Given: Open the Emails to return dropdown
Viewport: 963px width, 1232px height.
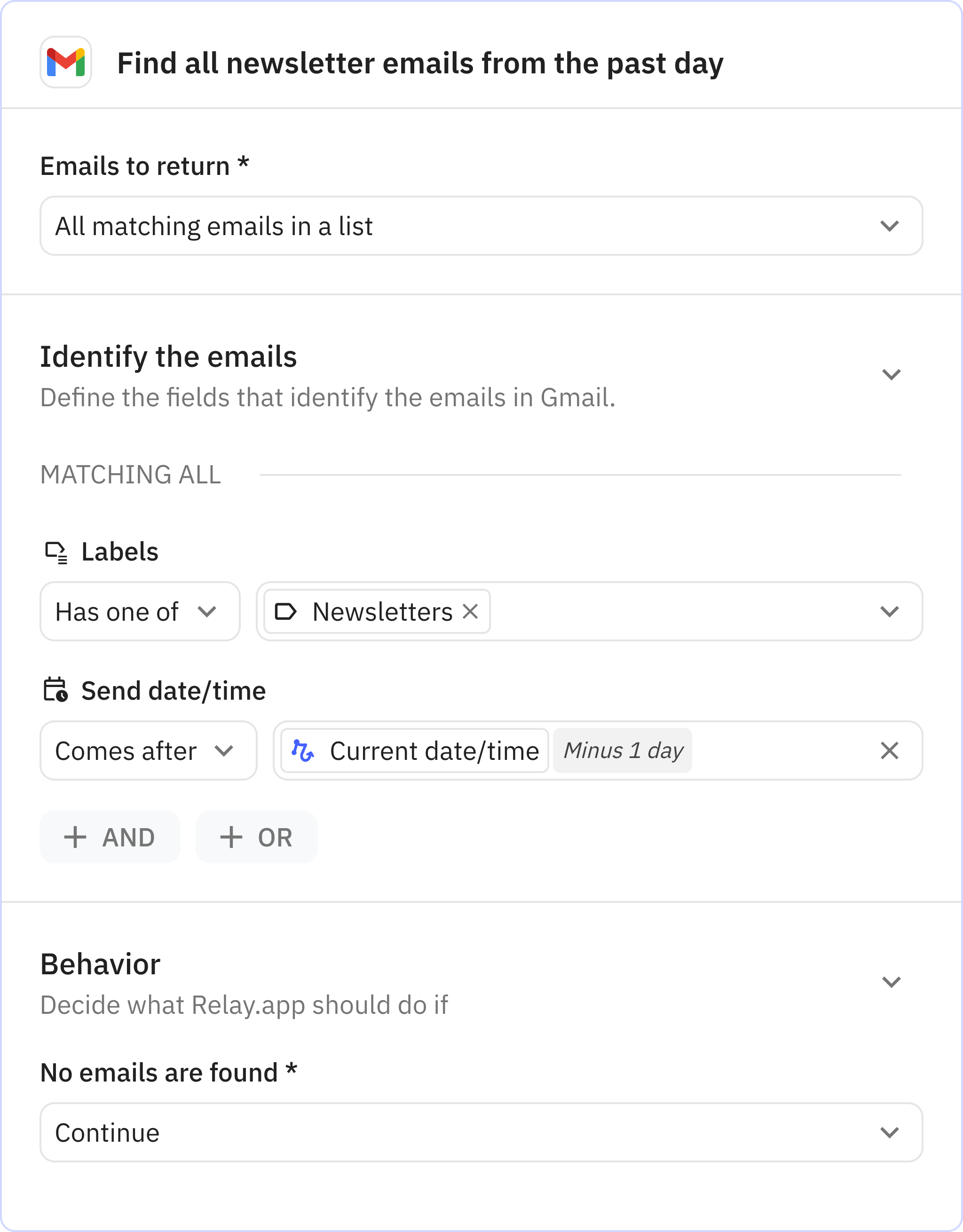Looking at the screenshot, I should pyautogui.click(x=481, y=226).
